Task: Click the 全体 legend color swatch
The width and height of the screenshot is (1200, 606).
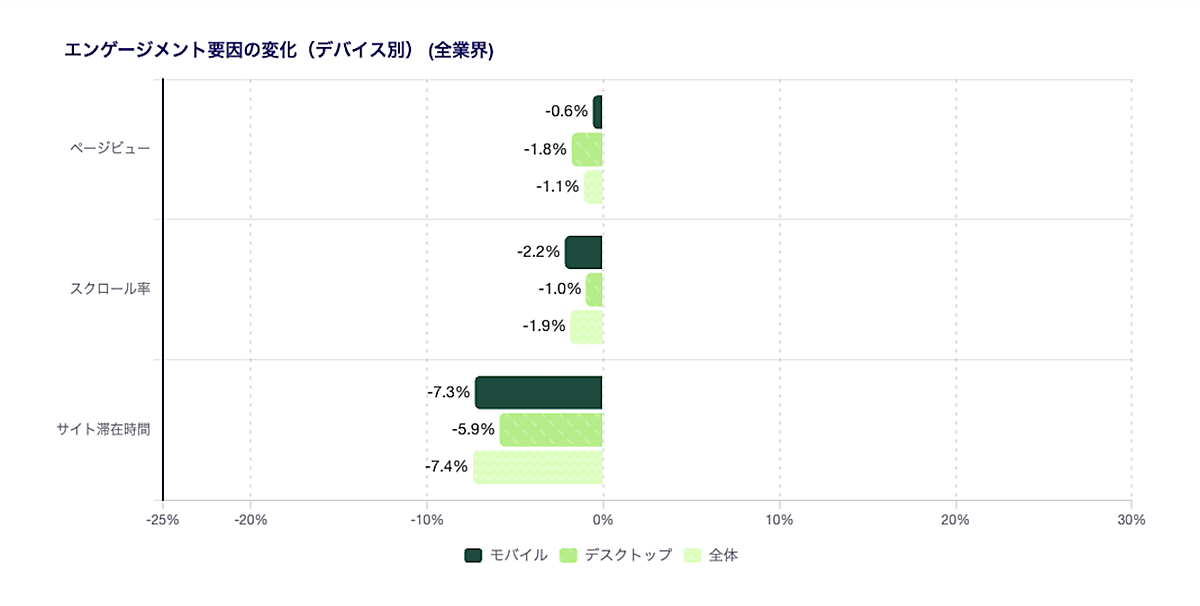Action: [x=692, y=555]
